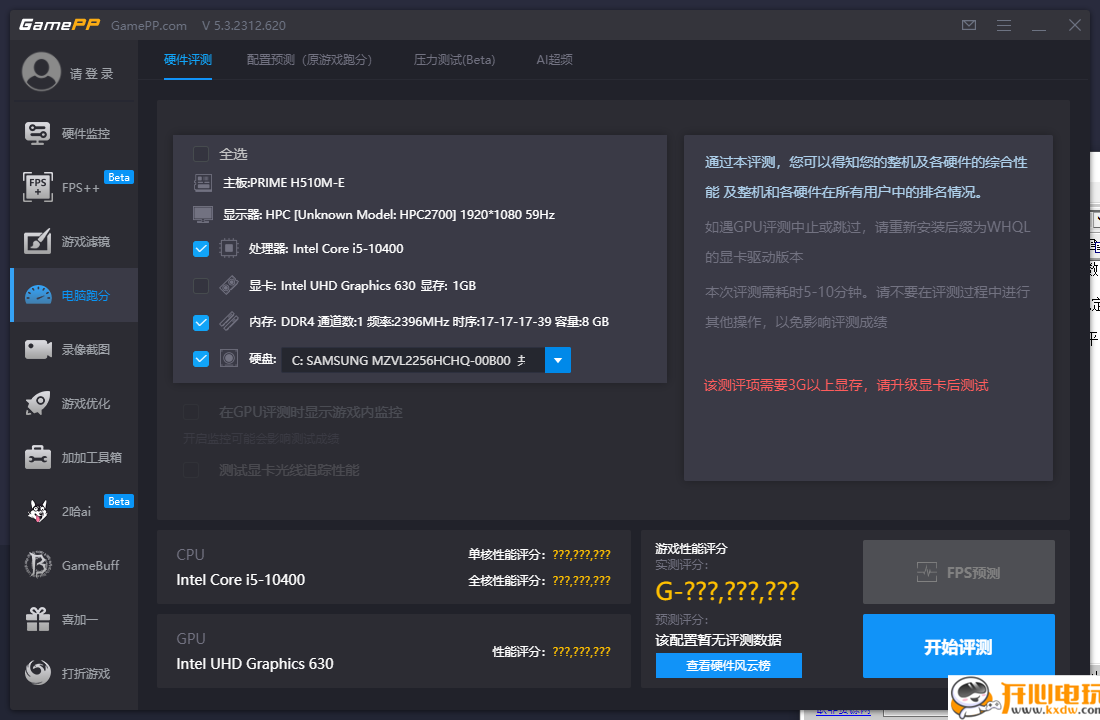Click the RAM stick icon beside 内存
The image size is (1100, 720).
pos(229,321)
